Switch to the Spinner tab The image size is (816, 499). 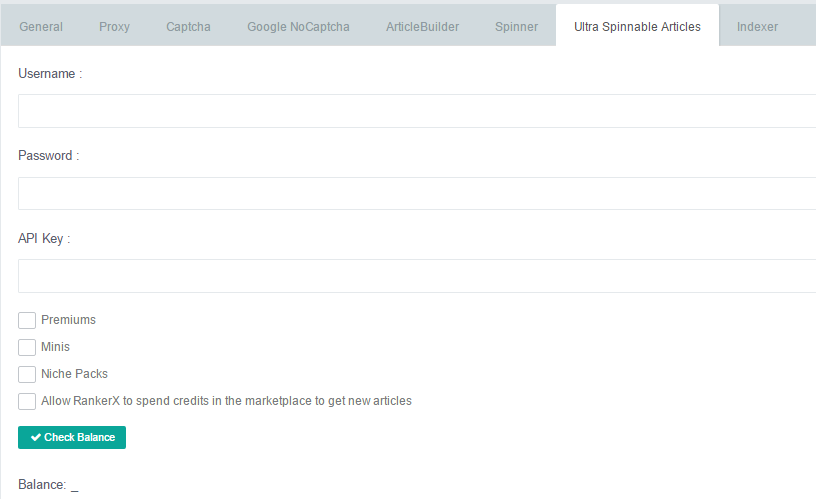point(516,27)
